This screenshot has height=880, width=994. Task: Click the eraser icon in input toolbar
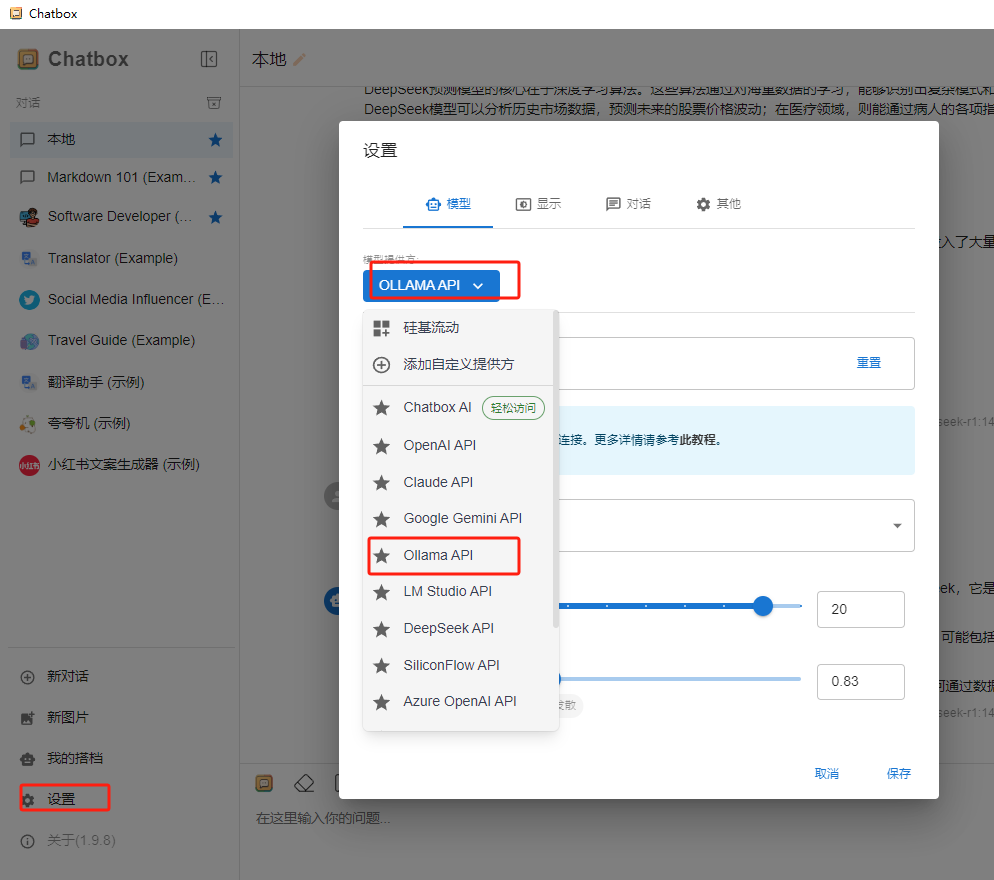click(304, 784)
